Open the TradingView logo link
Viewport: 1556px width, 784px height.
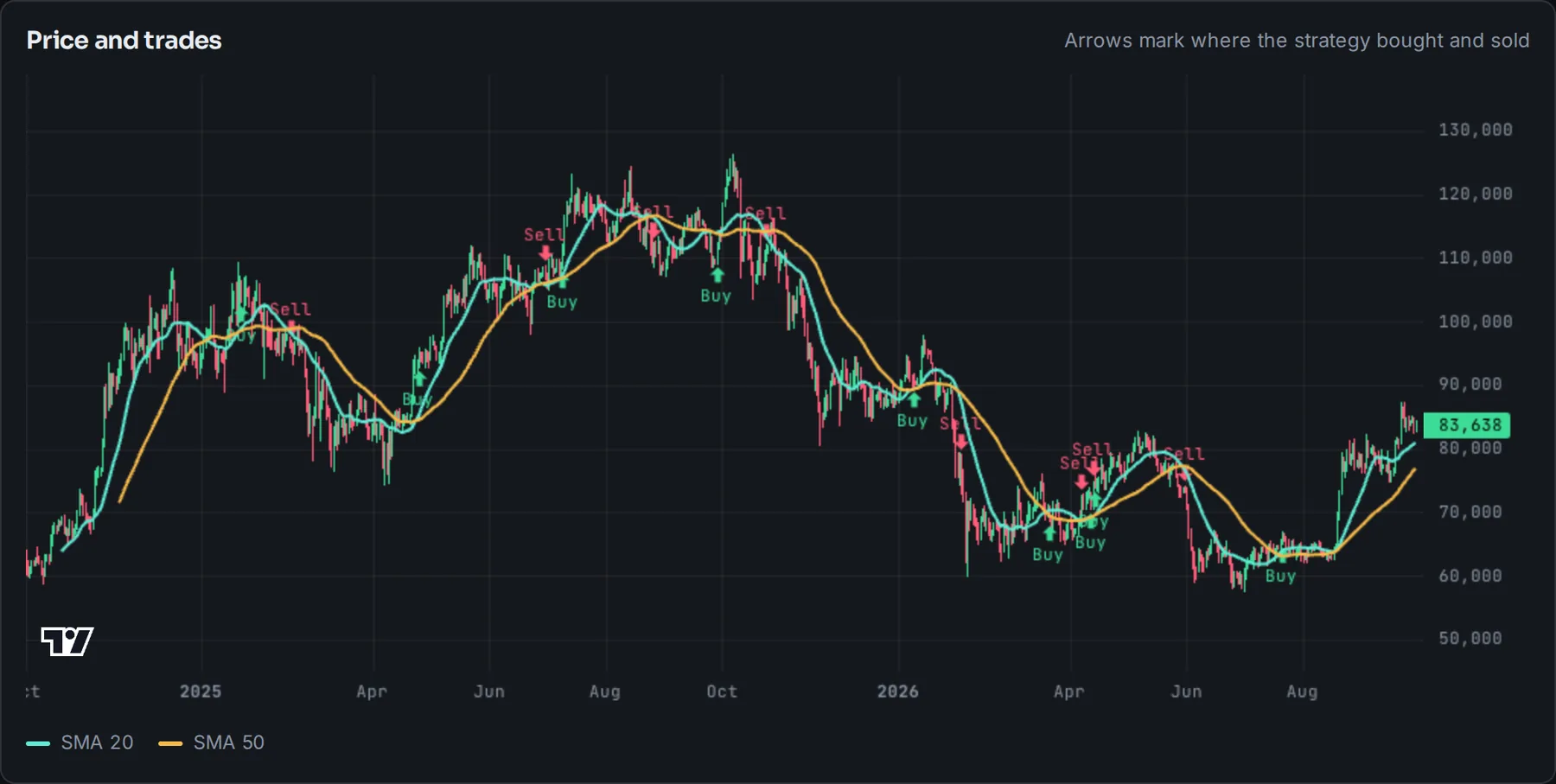tap(67, 641)
